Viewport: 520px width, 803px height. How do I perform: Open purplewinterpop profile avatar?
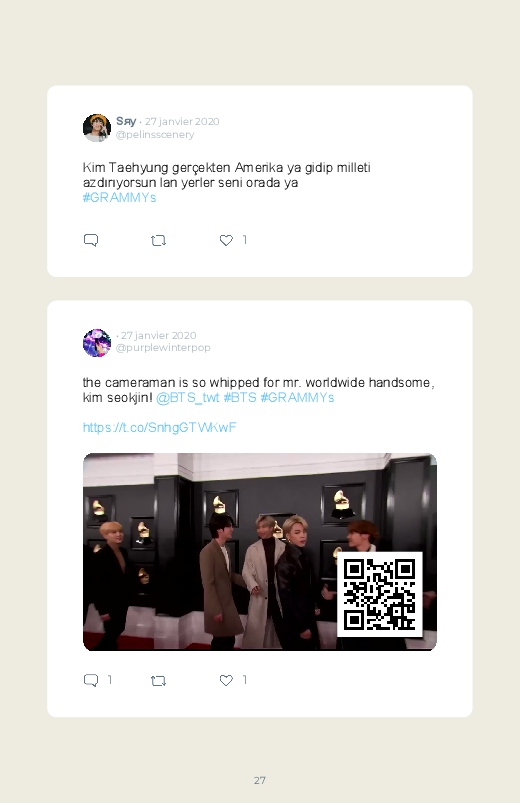click(97, 343)
